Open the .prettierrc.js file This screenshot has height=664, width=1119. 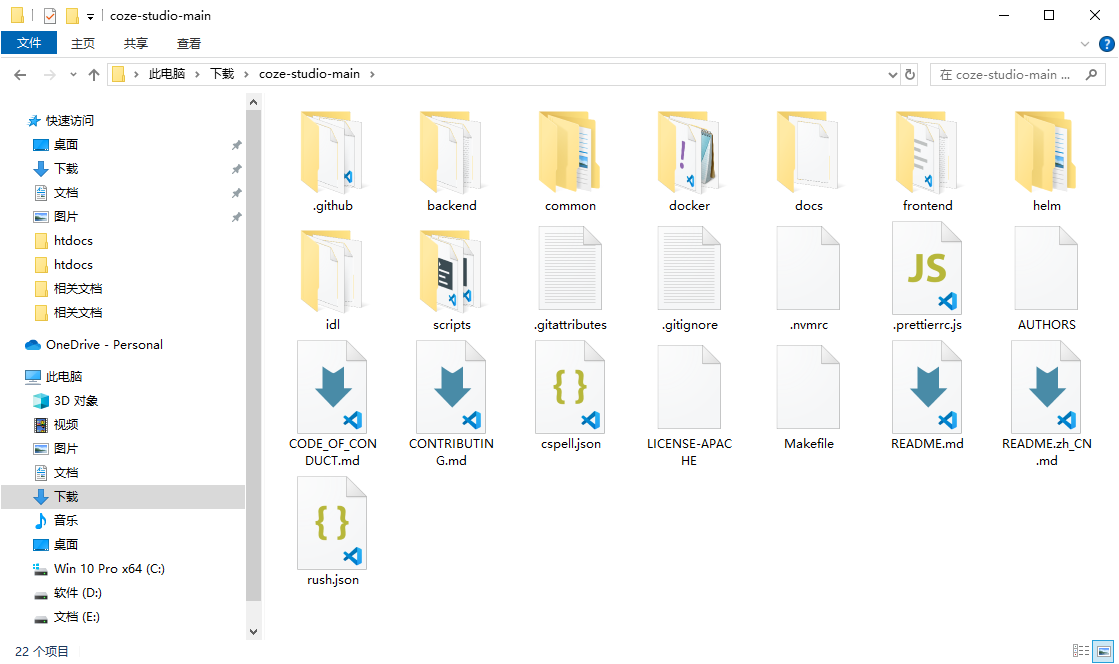coord(927,270)
